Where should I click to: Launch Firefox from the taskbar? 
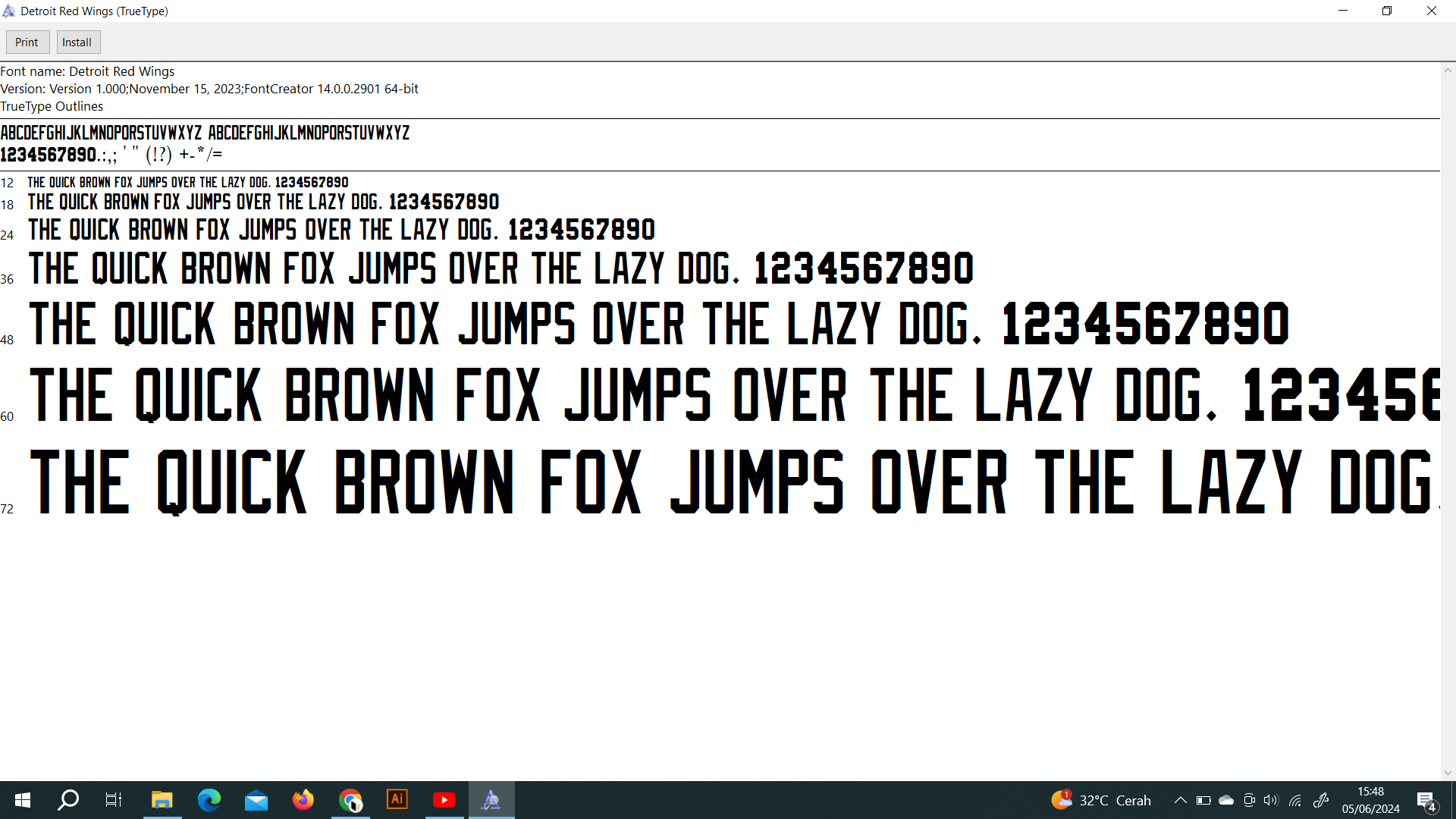pos(303,800)
